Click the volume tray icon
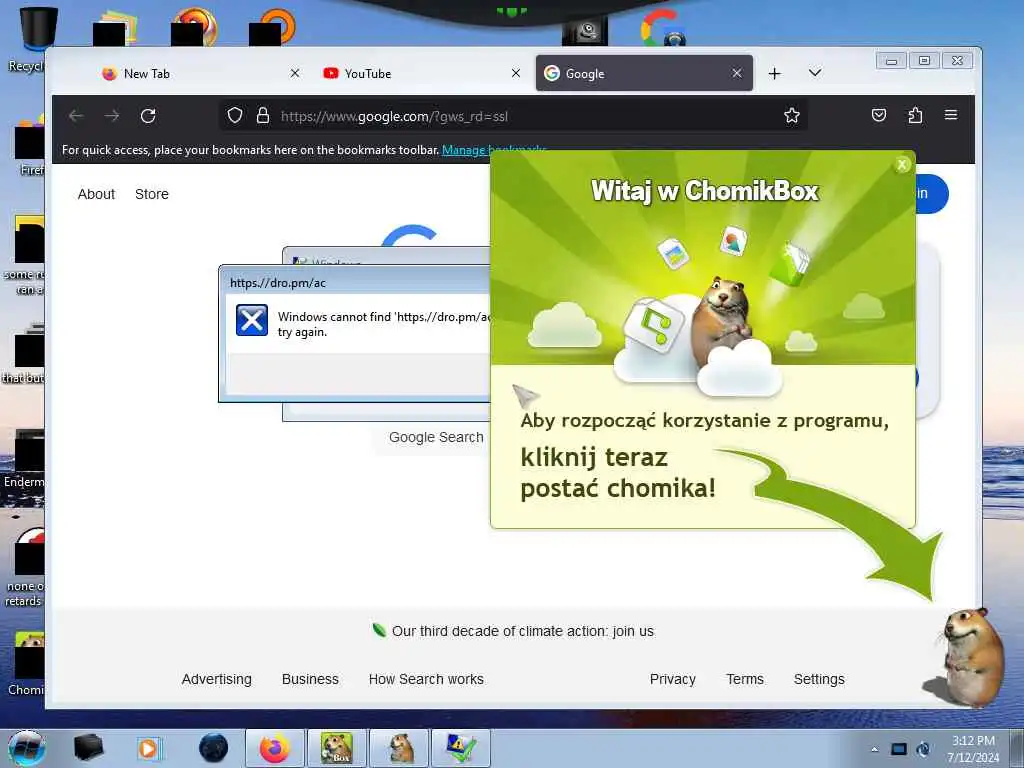Image resolution: width=1024 pixels, height=768 pixels. [923, 749]
